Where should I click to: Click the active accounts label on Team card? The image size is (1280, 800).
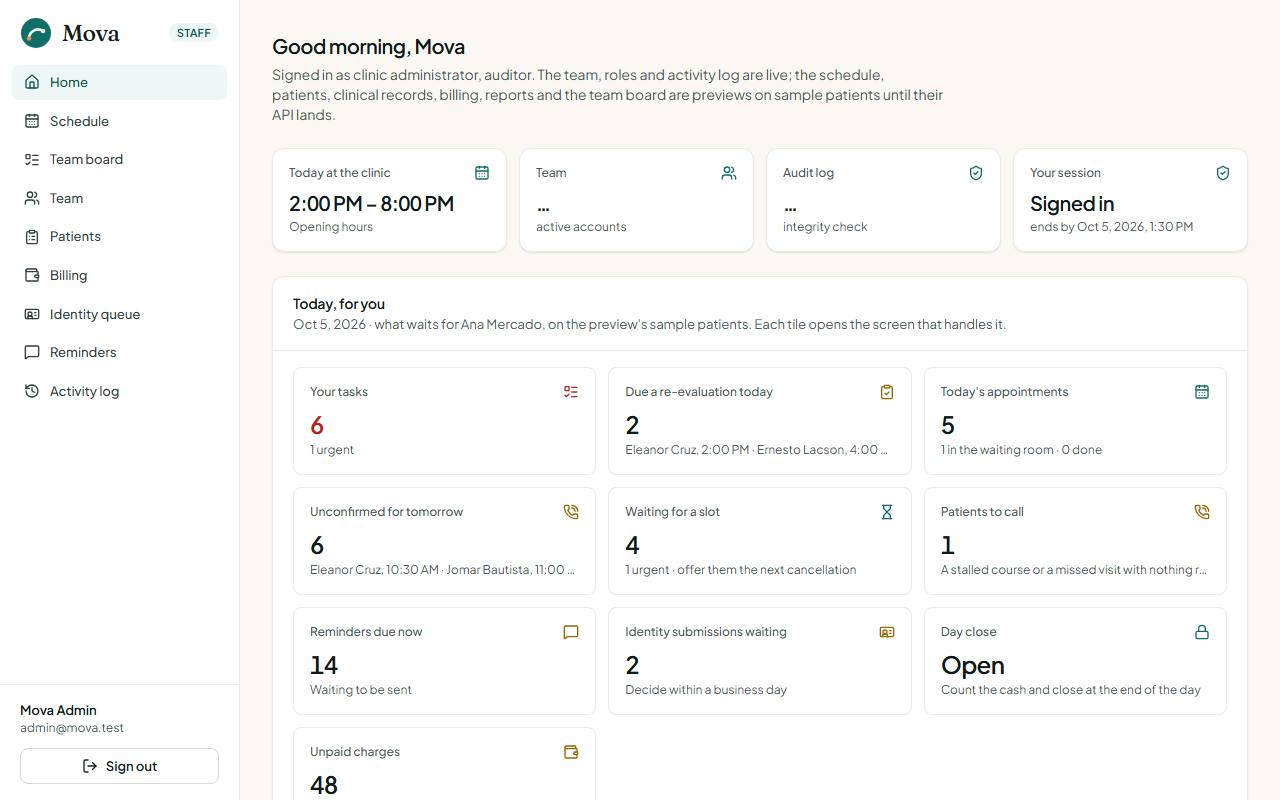[x=581, y=227]
